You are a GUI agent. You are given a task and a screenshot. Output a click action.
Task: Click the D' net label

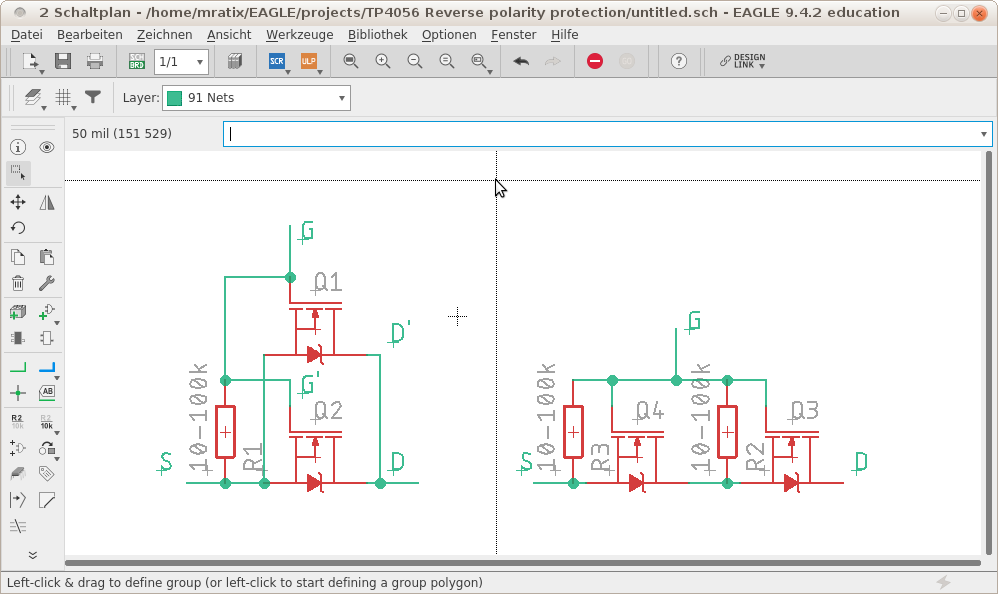[400, 333]
